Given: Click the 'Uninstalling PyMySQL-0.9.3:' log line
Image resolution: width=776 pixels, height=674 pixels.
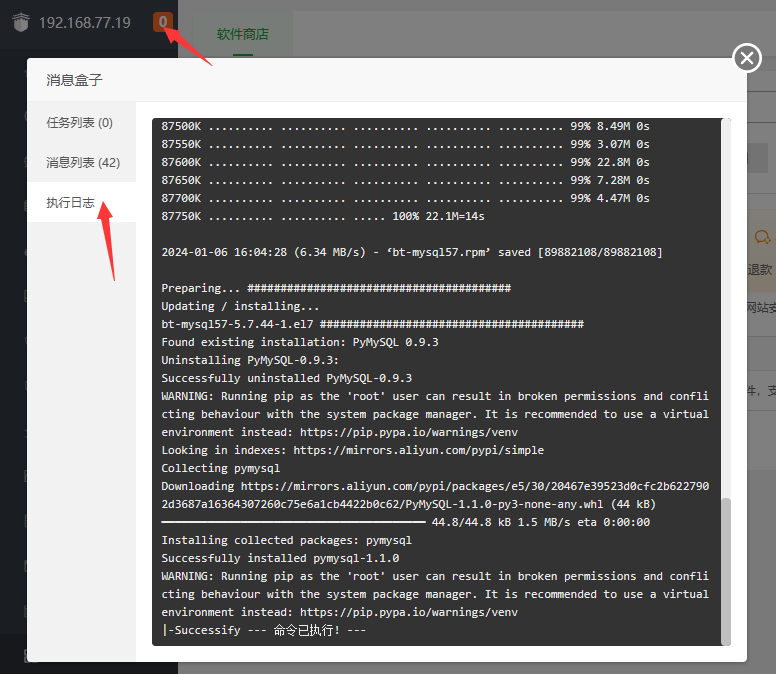Looking at the screenshot, I should point(250,360).
